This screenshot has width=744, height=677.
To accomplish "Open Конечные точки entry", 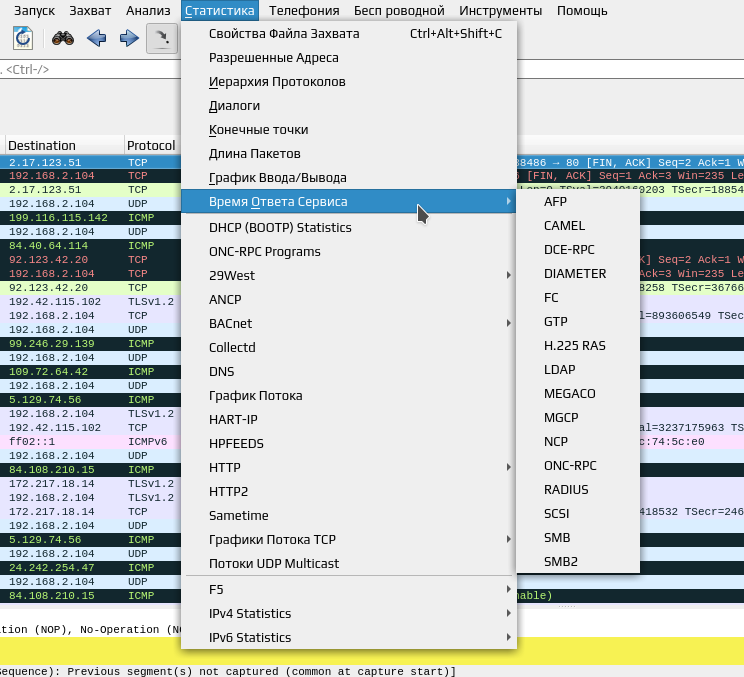I will click(x=349, y=130).
